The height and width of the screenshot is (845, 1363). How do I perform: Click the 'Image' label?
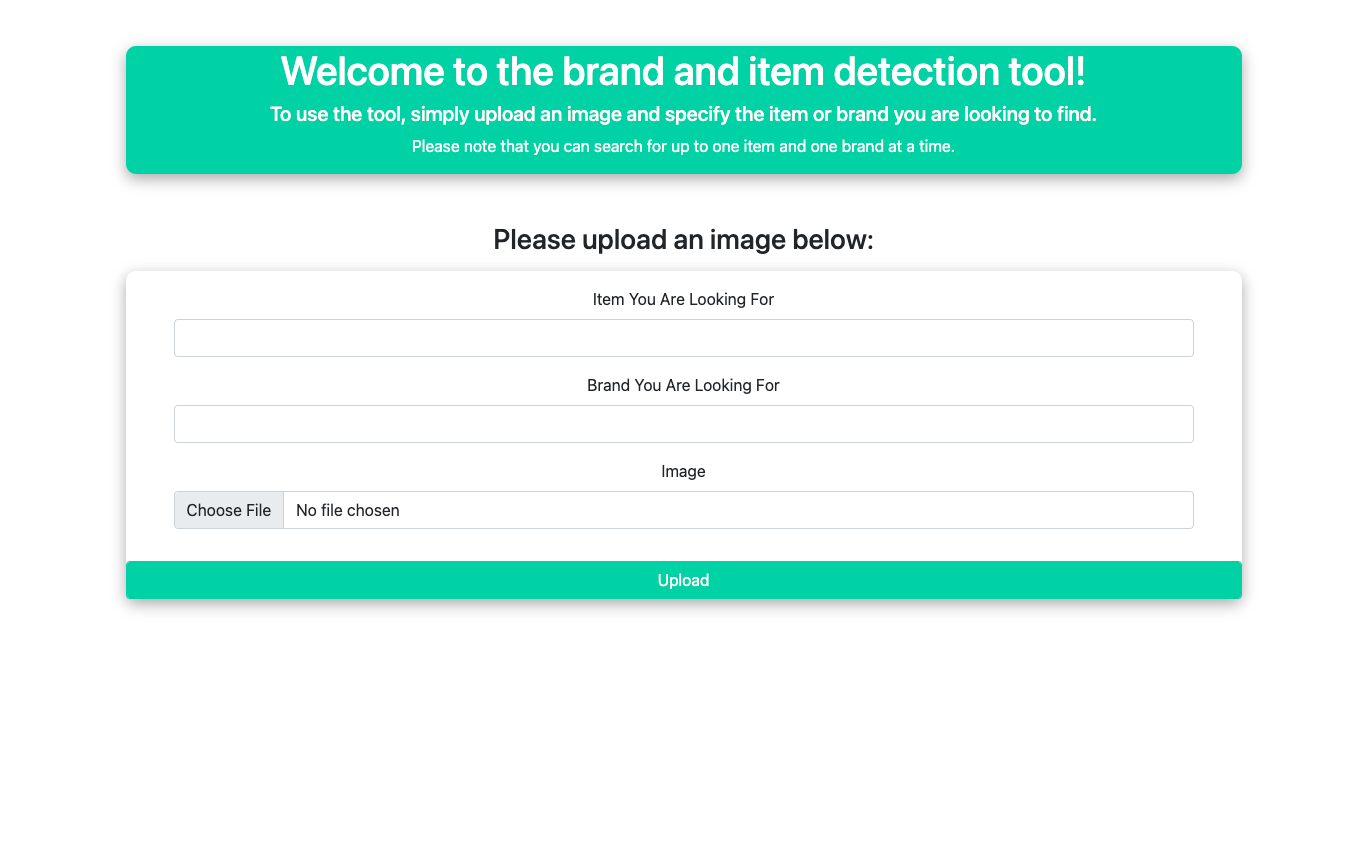(x=683, y=471)
